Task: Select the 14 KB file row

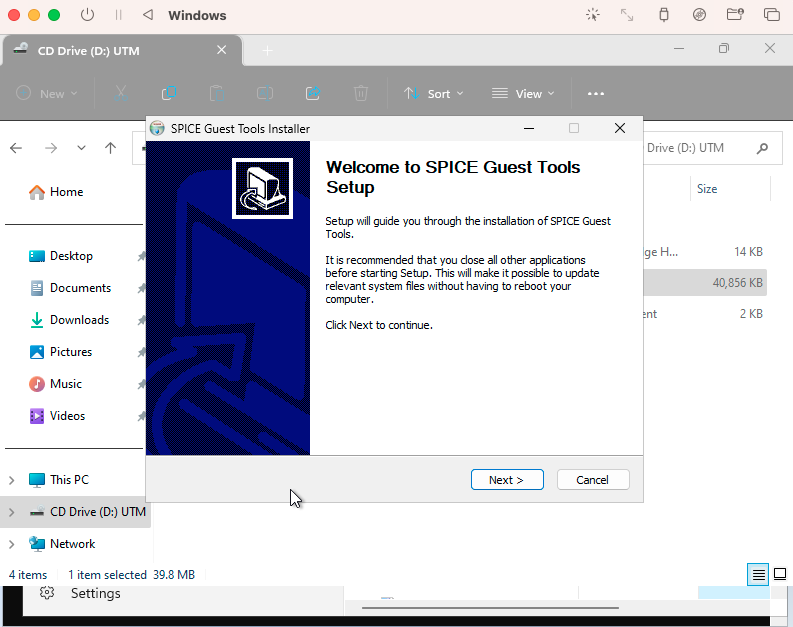Action: pyautogui.click(x=705, y=252)
